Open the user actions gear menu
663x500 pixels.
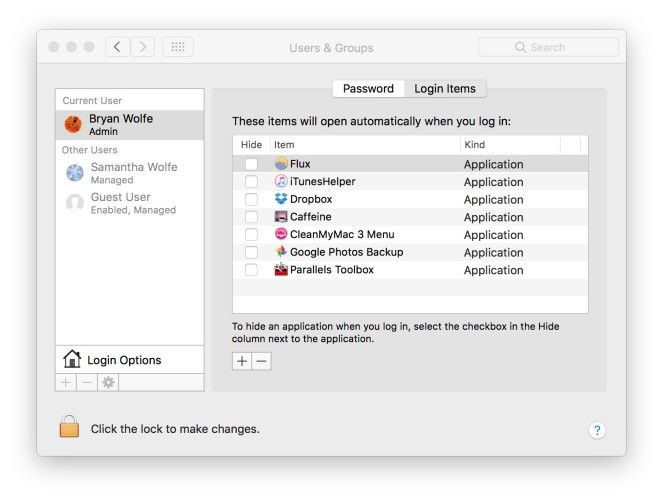point(108,383)
